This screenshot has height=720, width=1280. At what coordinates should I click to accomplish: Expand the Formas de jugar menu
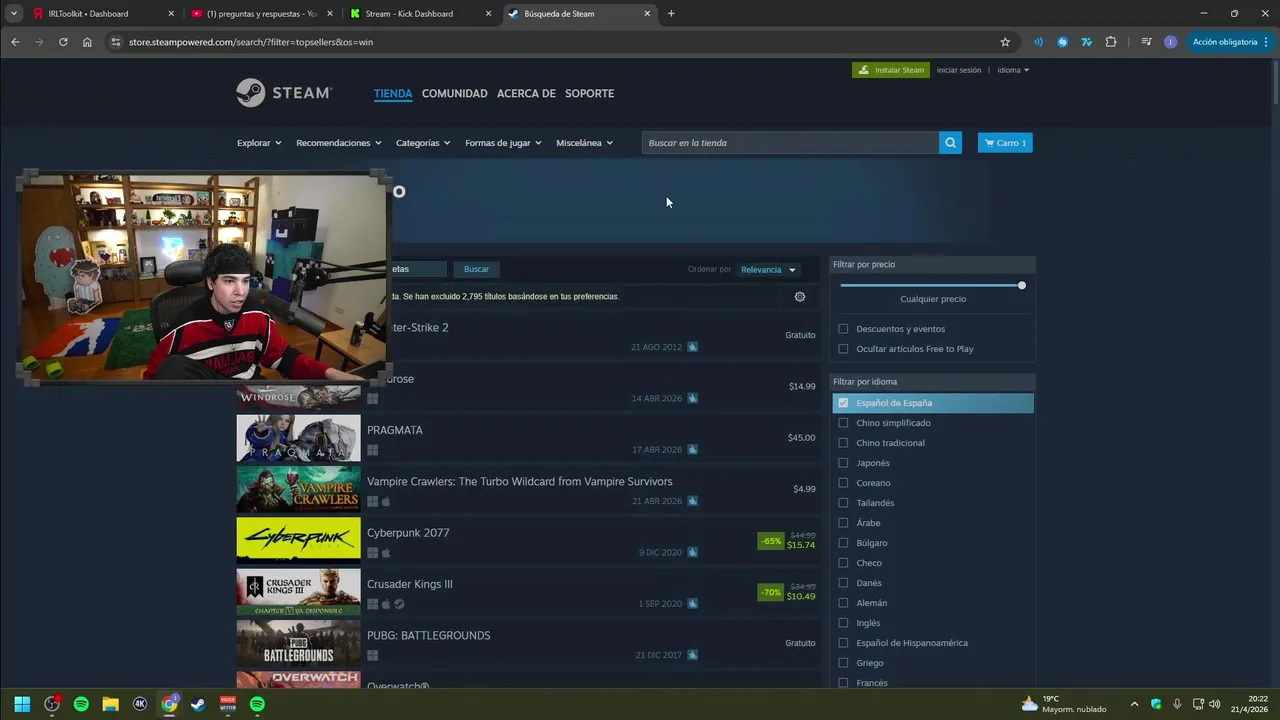tap(503, 143)
